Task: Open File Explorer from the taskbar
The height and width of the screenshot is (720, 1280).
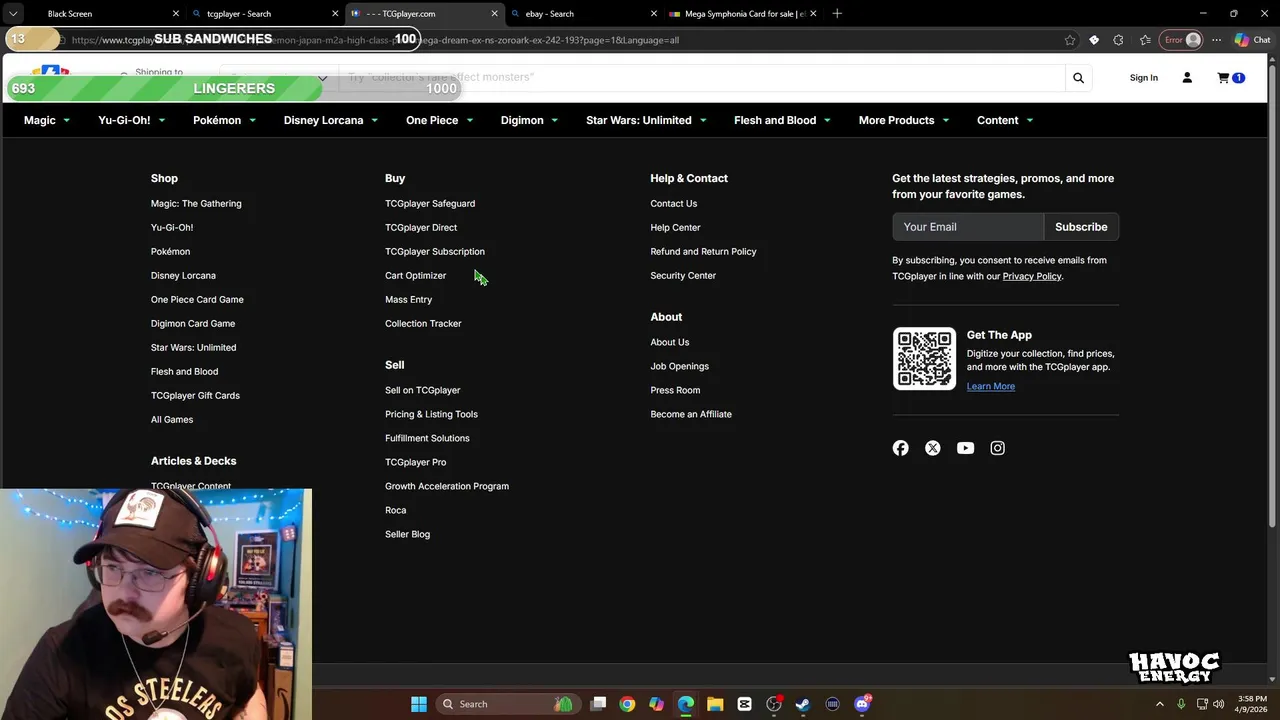Action: 715,704
